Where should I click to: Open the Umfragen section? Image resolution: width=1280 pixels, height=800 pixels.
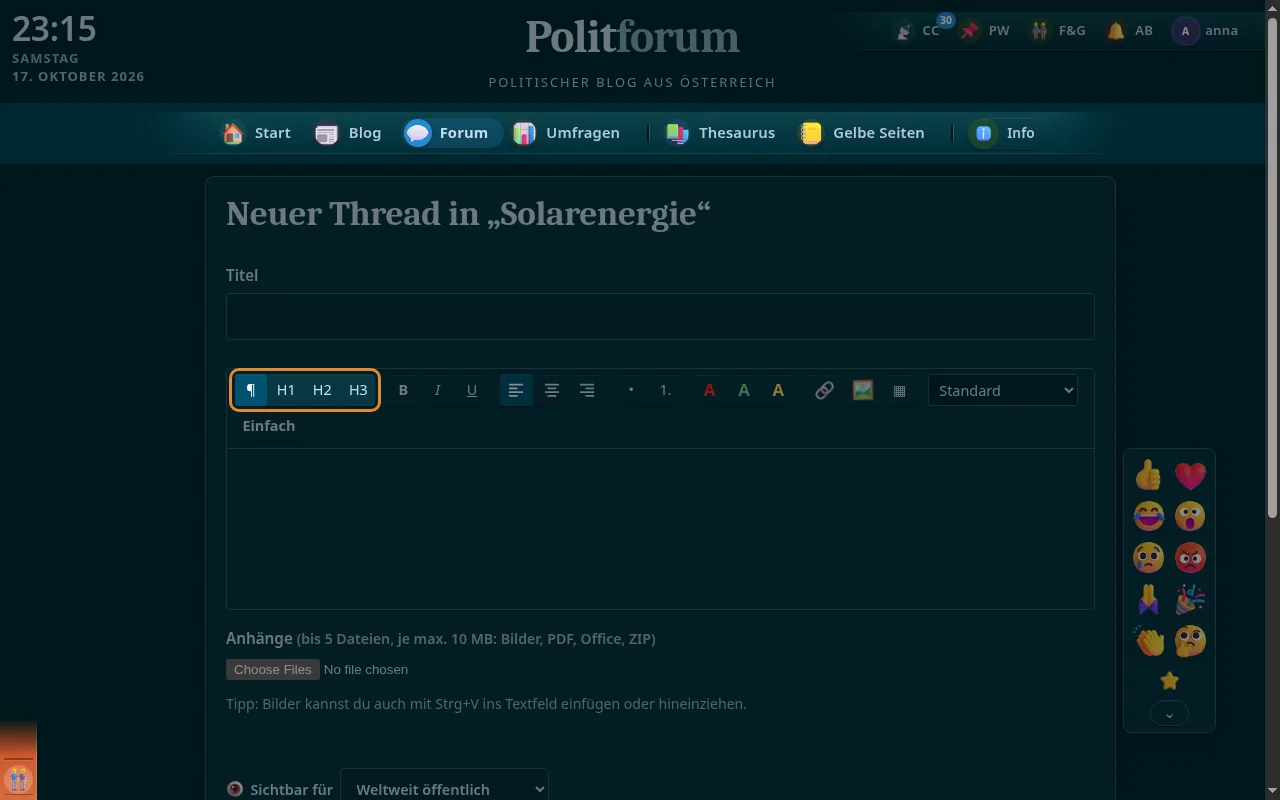point(566,133)
